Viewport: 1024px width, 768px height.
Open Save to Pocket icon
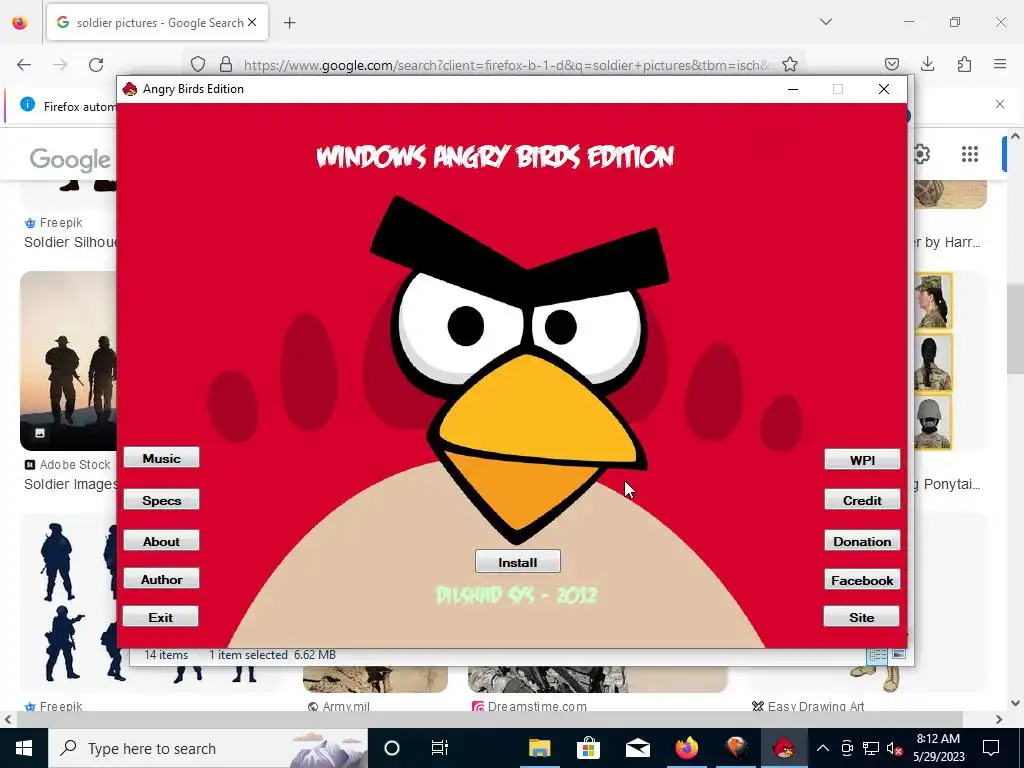coord(891,64)
